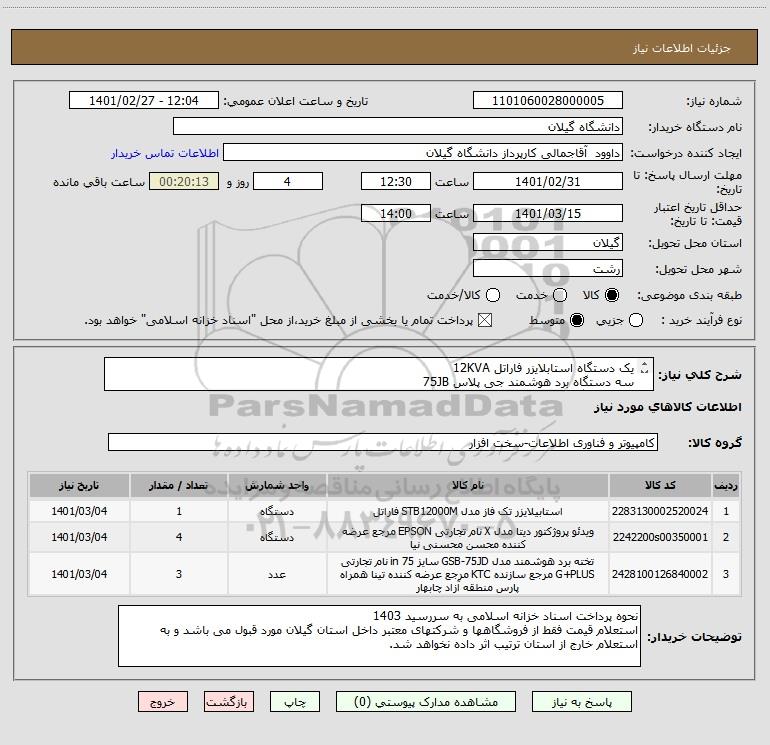Click the بازگشت back button
Screen dimensions: 770x745
(229, 701)
